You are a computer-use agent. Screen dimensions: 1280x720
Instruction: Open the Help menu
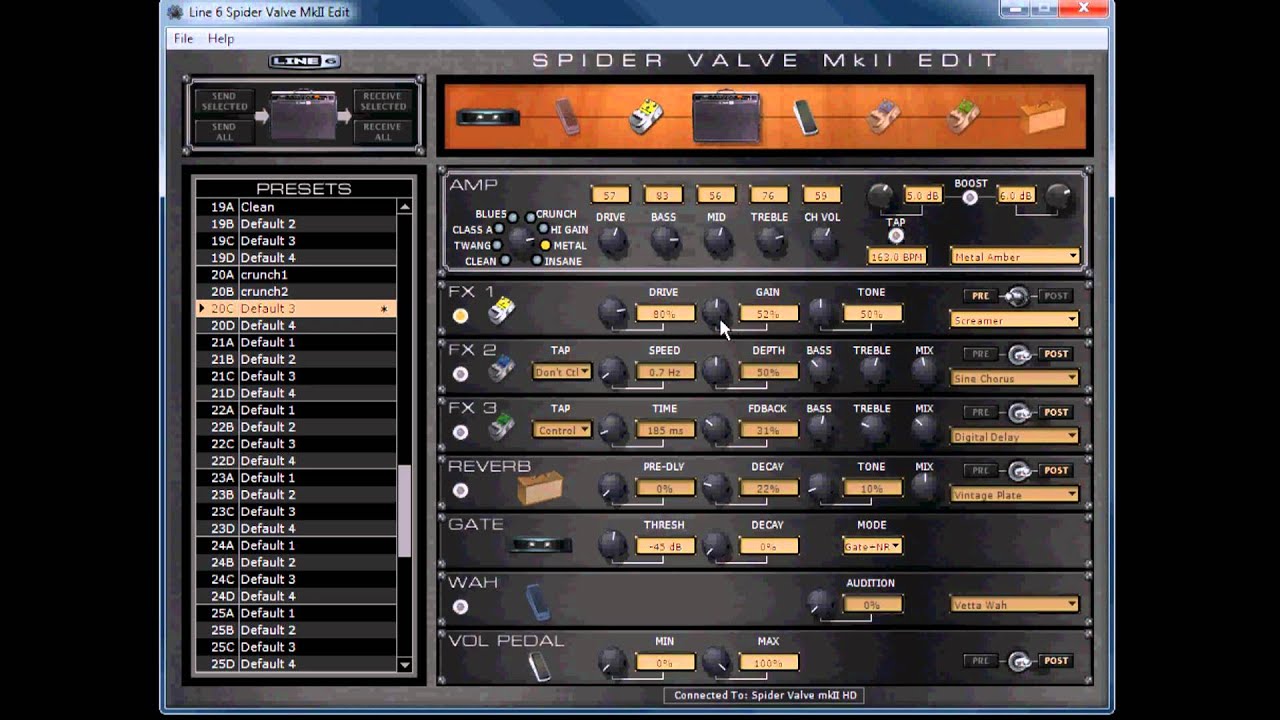pyautogui.click(x=221, y=38)
